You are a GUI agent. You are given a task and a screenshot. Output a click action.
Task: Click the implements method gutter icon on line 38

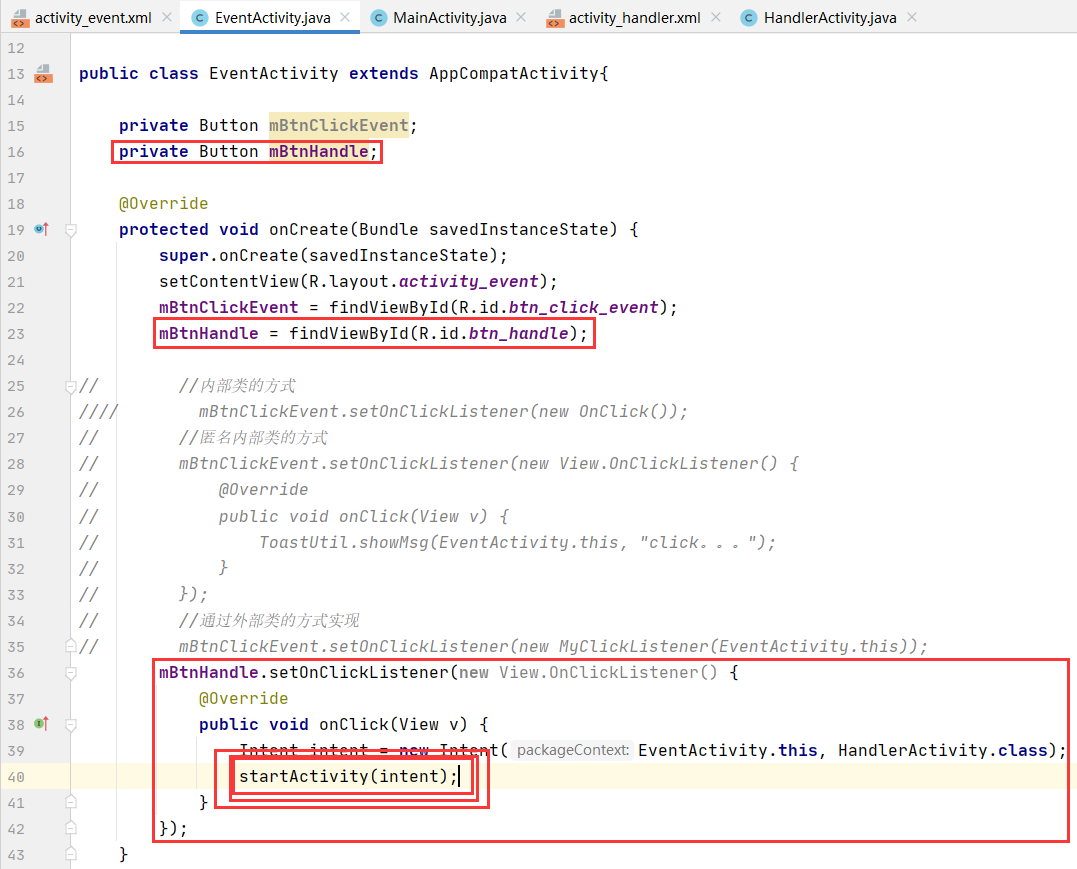[42, 724]
